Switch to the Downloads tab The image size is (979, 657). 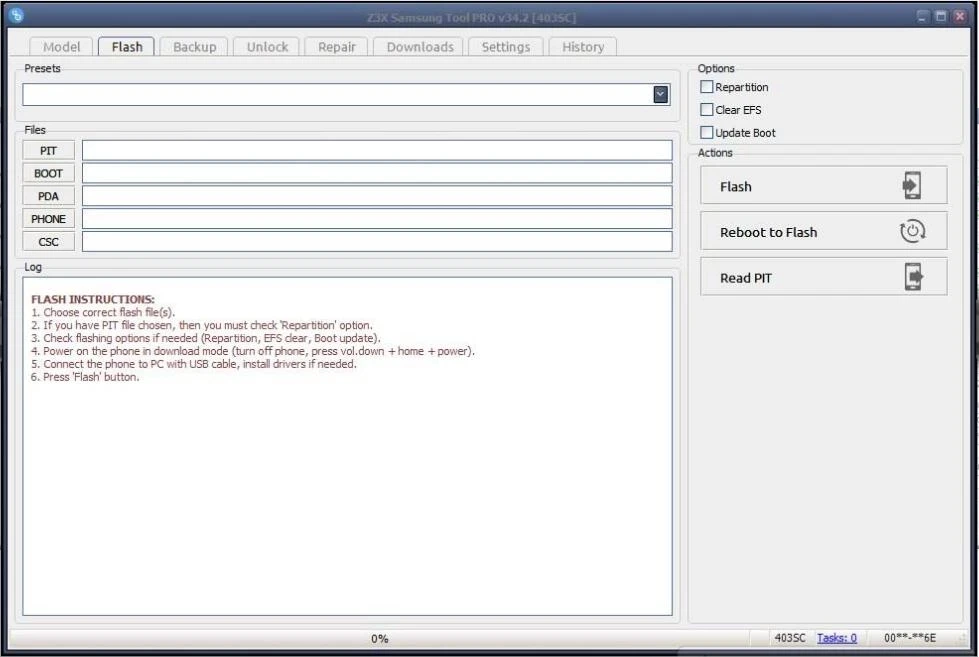tap(420, 47)
